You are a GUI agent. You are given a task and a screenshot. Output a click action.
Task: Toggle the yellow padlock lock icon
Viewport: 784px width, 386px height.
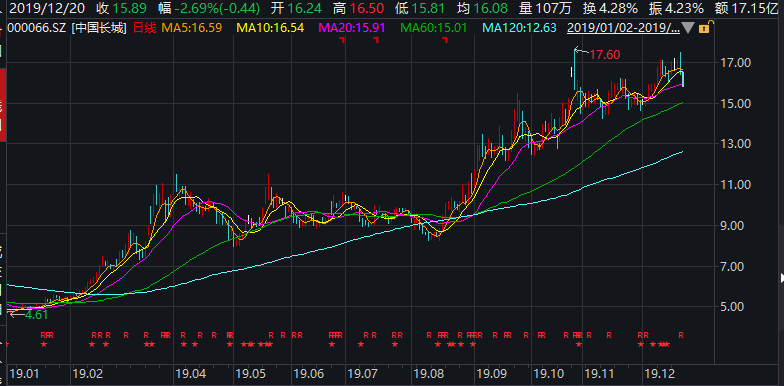click(704, 29)
